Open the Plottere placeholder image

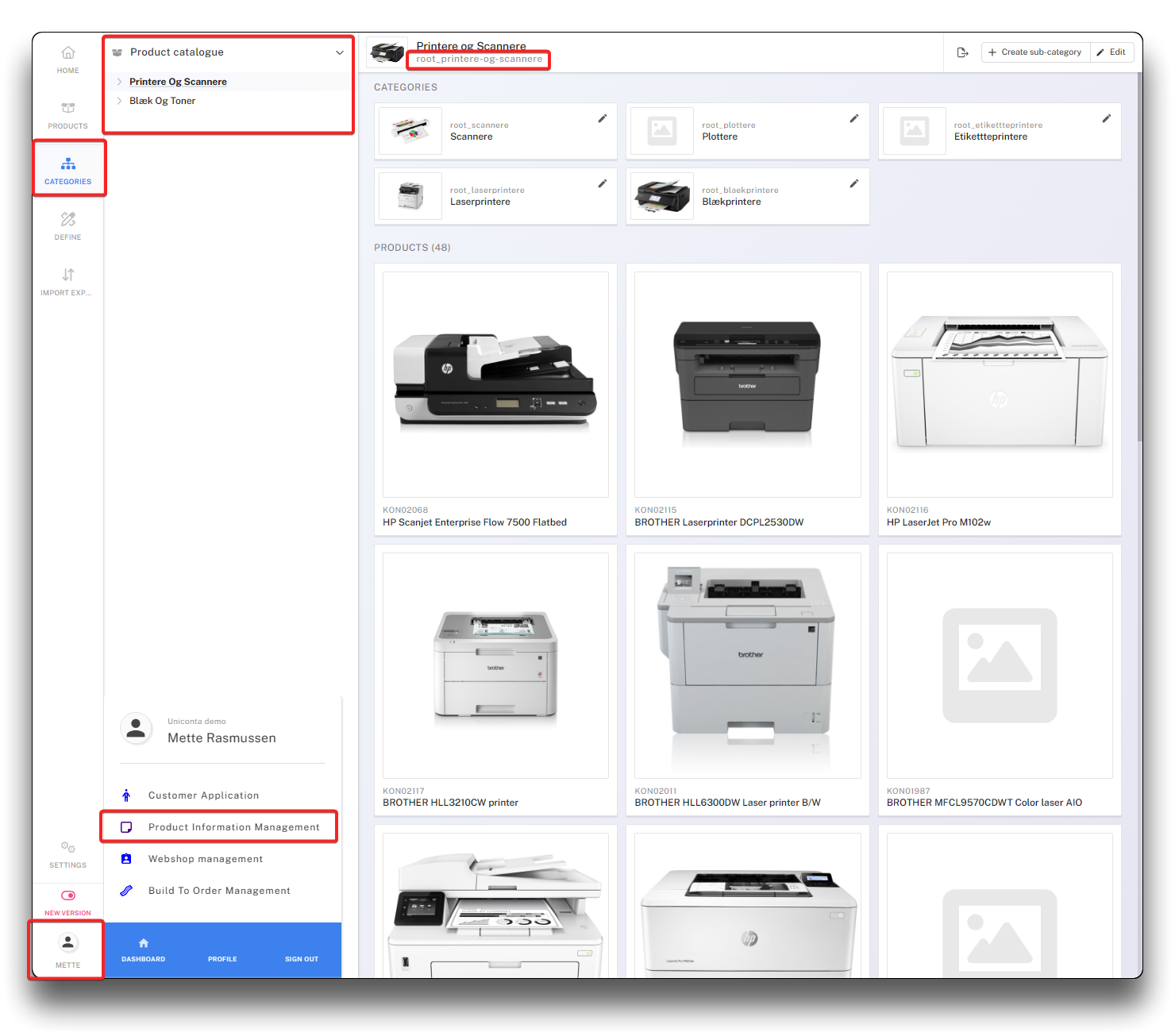[x=662, y=131]
